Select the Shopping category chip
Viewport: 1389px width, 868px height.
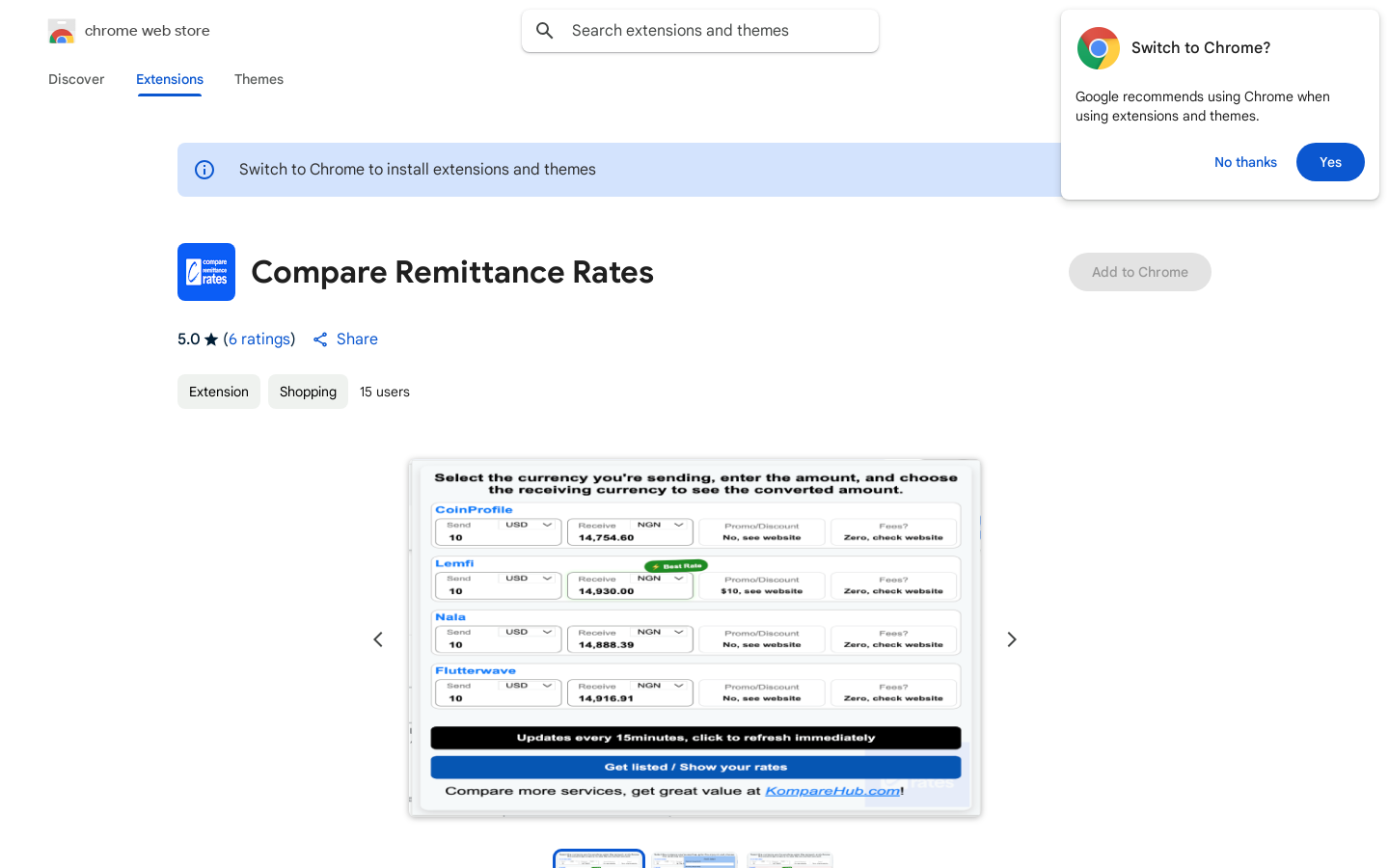(x=308, y=392)
